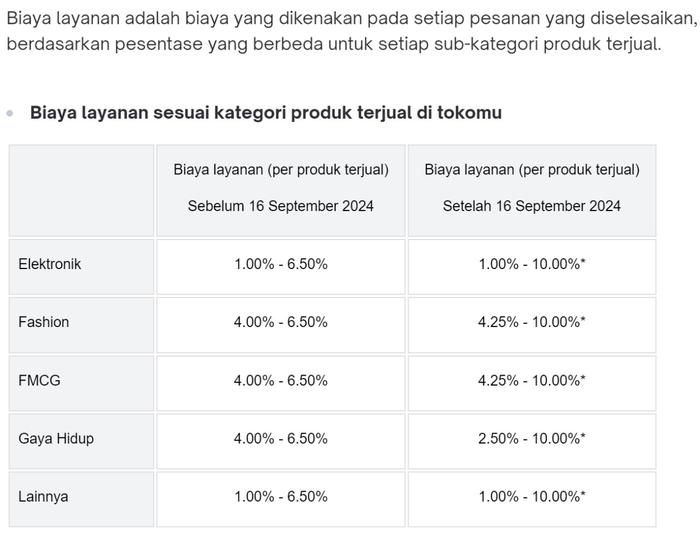Screen dimensions: 700x537
Task: Click the empty top-left table header cell
Action: pos(82,190)
